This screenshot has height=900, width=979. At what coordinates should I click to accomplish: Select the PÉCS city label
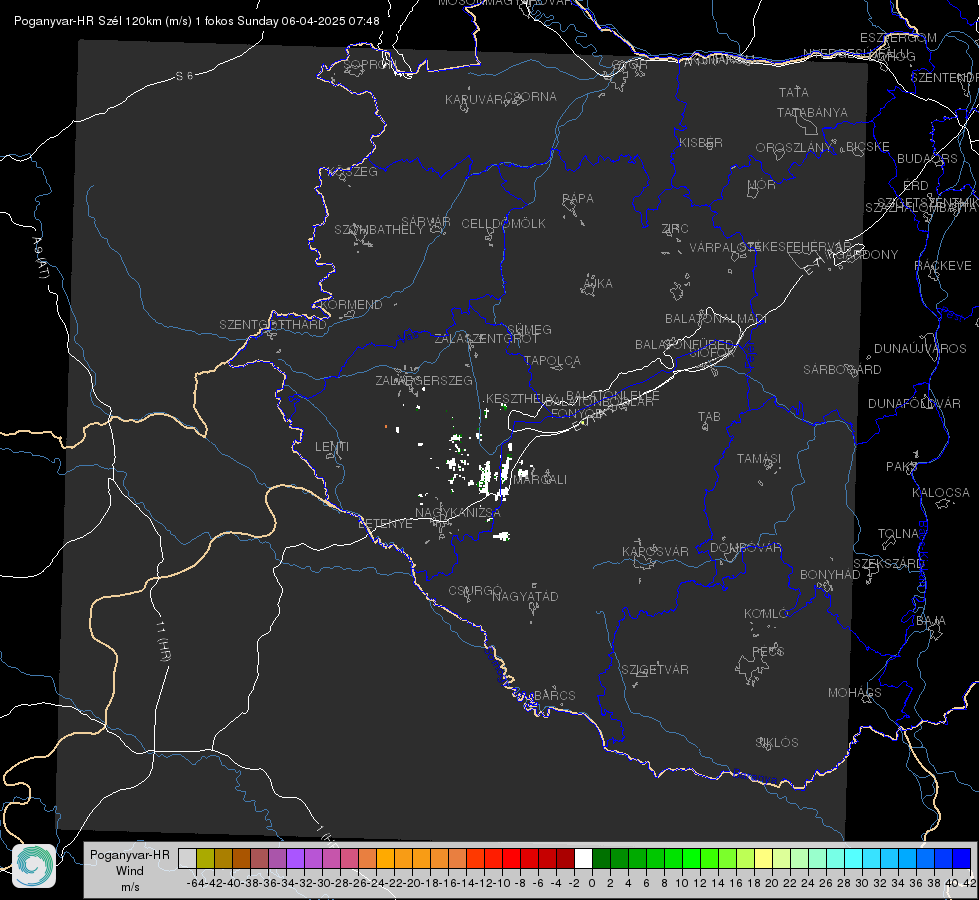[x=768, y=652]
